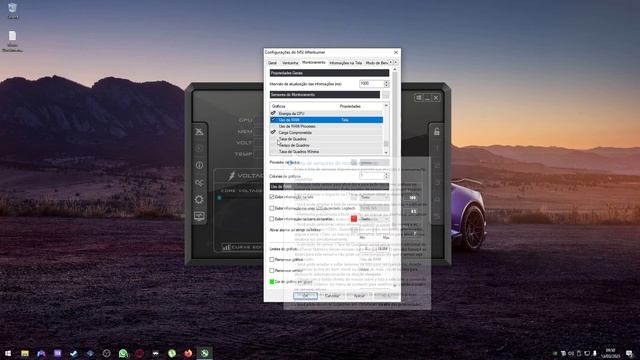Click the red tray icon color swatch
This screenshot has height=360, width=640.
354,219
